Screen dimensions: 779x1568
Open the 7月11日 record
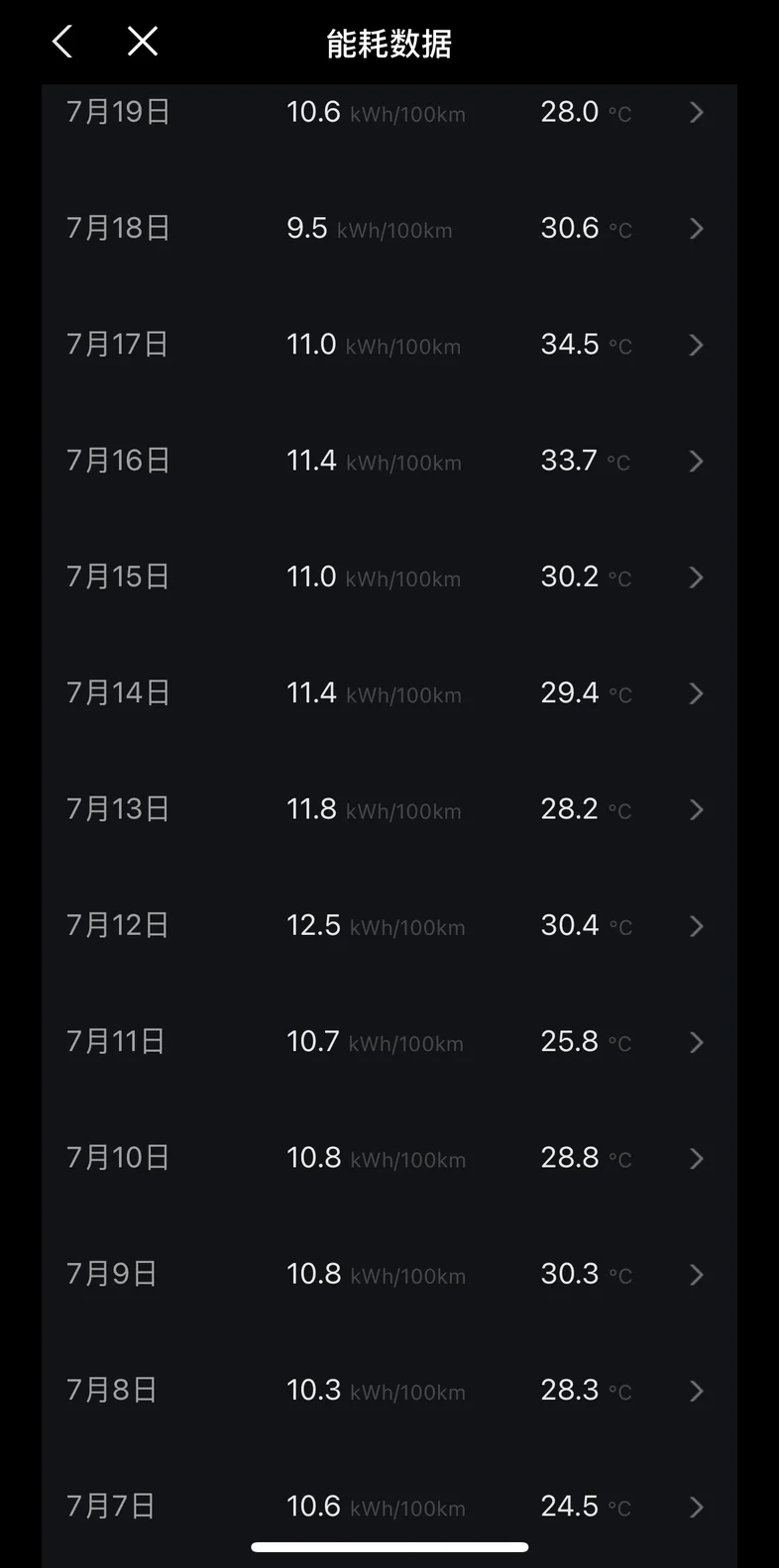click(x=389, y=1041)
